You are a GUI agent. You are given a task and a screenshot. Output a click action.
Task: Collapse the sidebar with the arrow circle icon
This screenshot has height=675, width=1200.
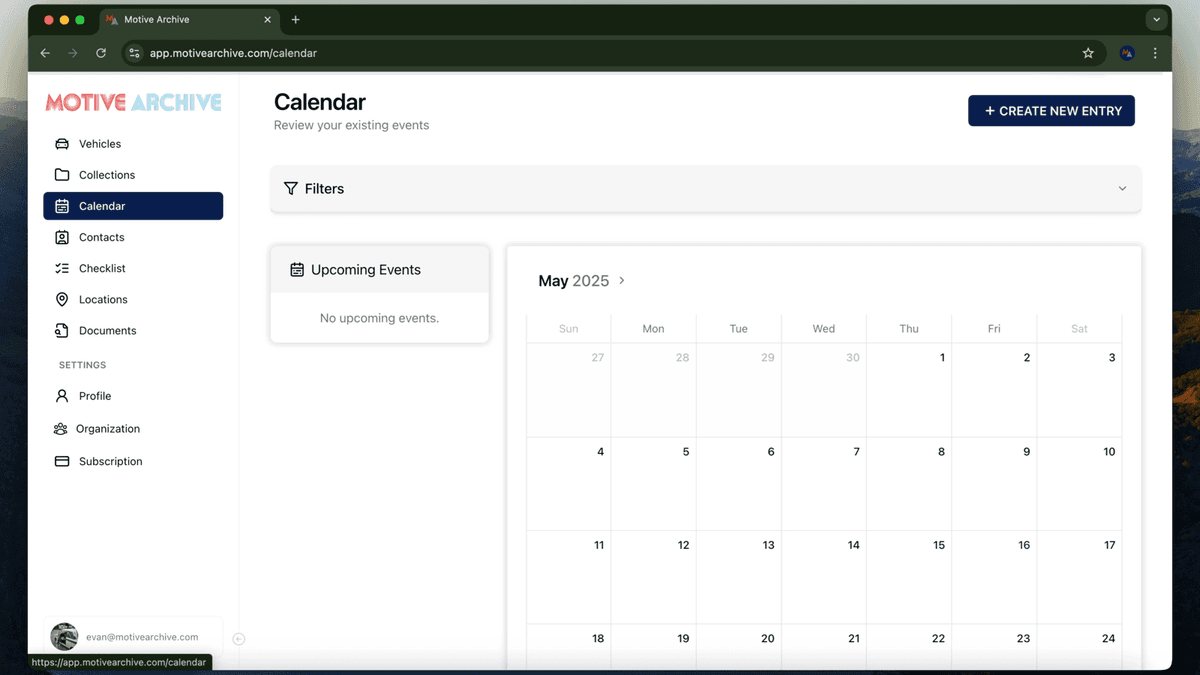tap(239, 639)
